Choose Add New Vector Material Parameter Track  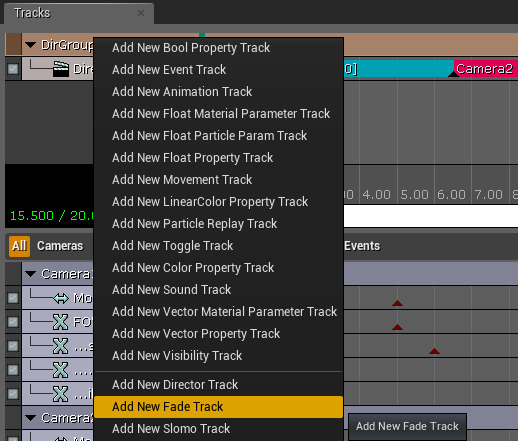coord(219,312)
